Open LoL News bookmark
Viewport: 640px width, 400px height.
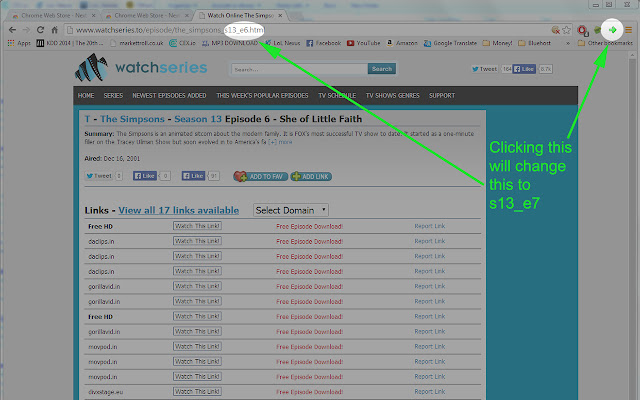tap(282, 43)
